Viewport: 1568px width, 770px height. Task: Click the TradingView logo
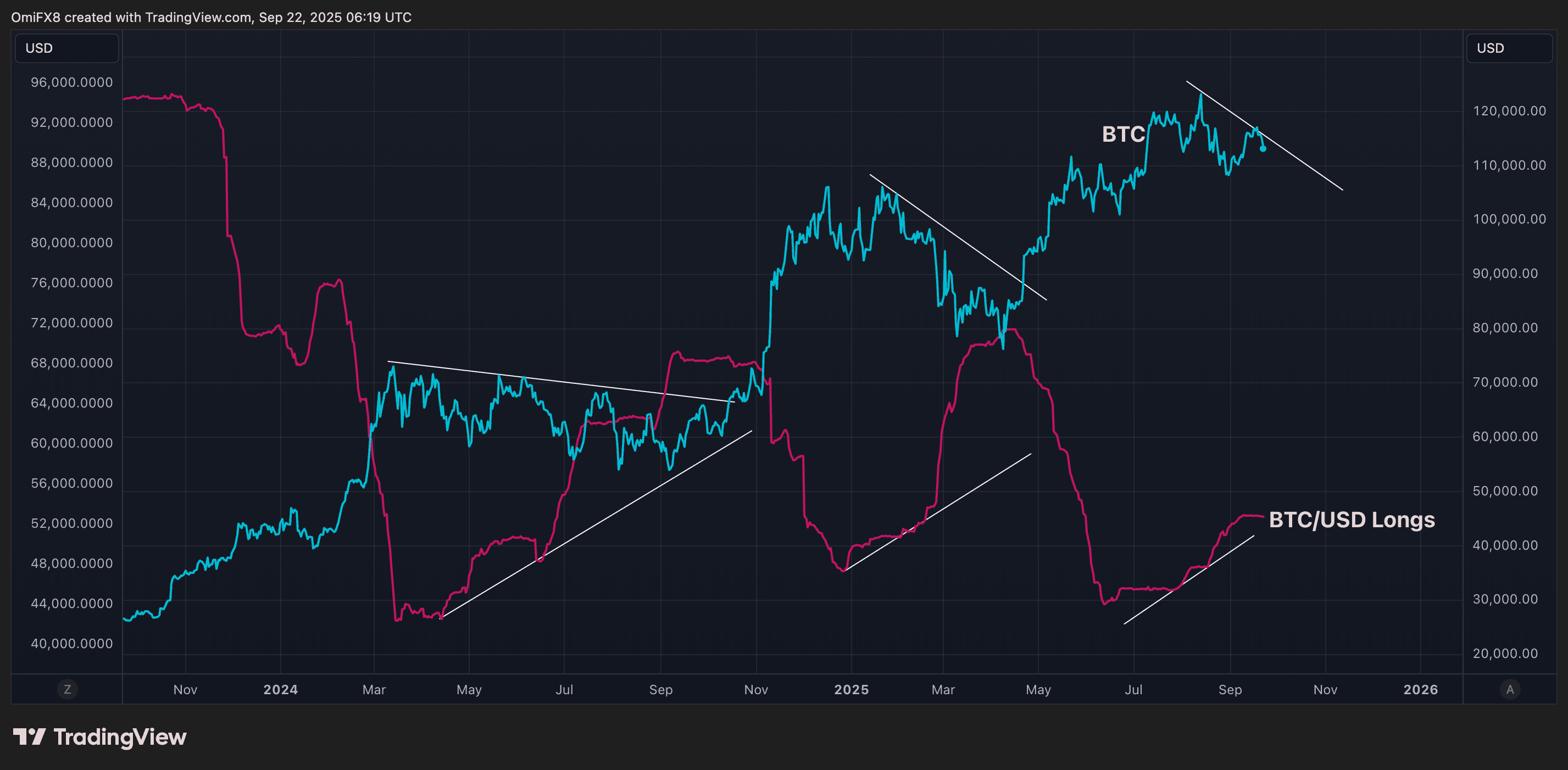point(101,737)
